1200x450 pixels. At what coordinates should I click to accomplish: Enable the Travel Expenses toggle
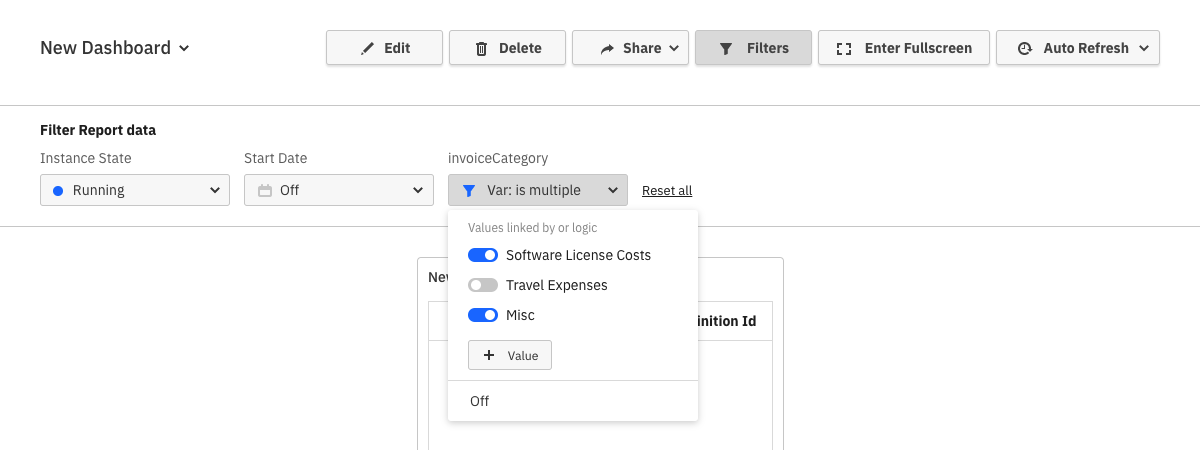[483, 285]
